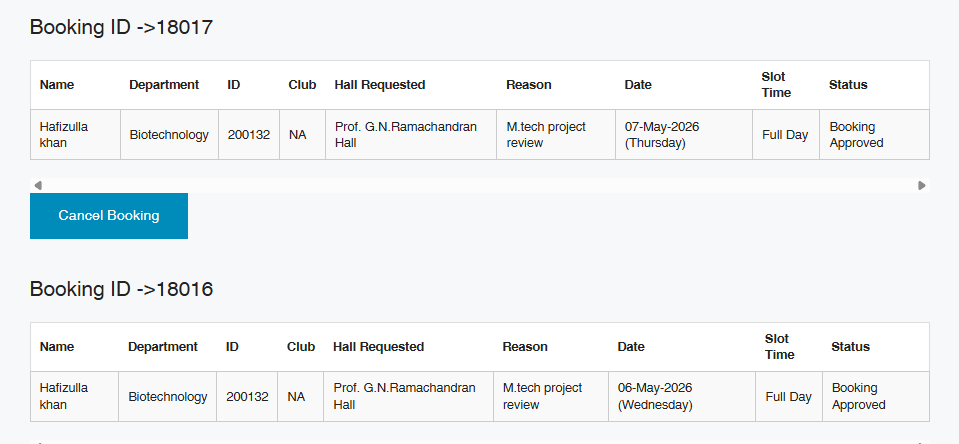Click the Name column header in booking 18017
959x444 pixels.
pyautogui.click(x=57, y=85)
